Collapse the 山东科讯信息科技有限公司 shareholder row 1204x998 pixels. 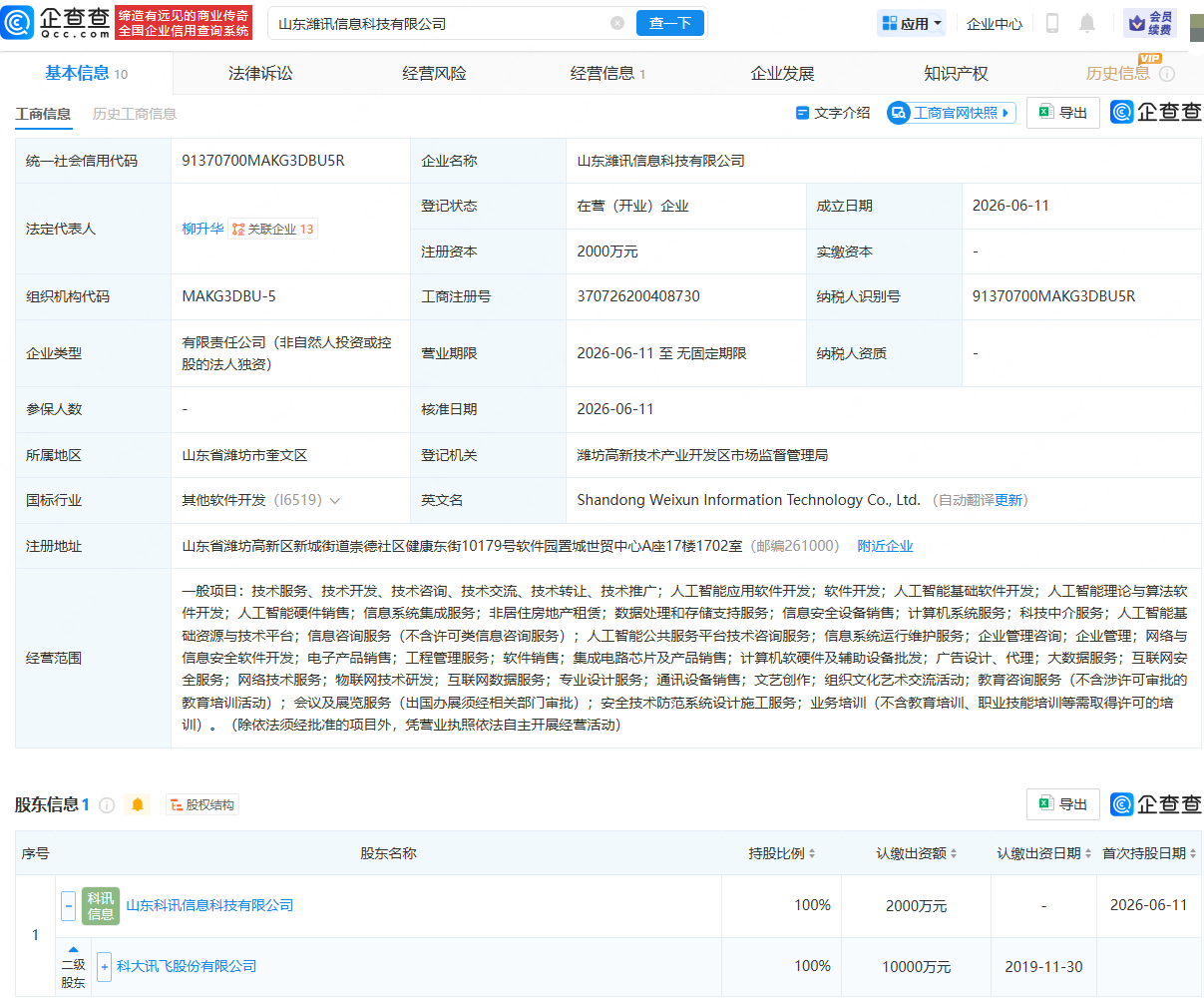click(x=68, y=906)
